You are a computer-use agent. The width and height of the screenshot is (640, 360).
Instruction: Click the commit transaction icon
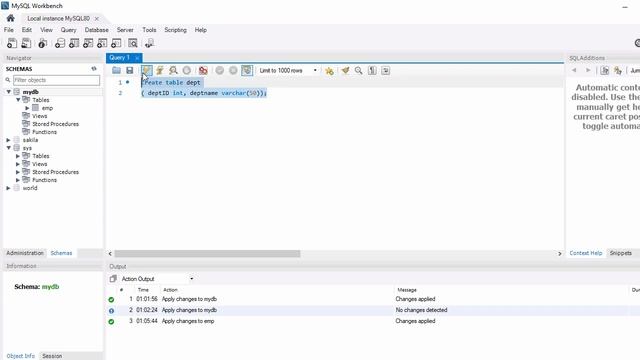220,71
